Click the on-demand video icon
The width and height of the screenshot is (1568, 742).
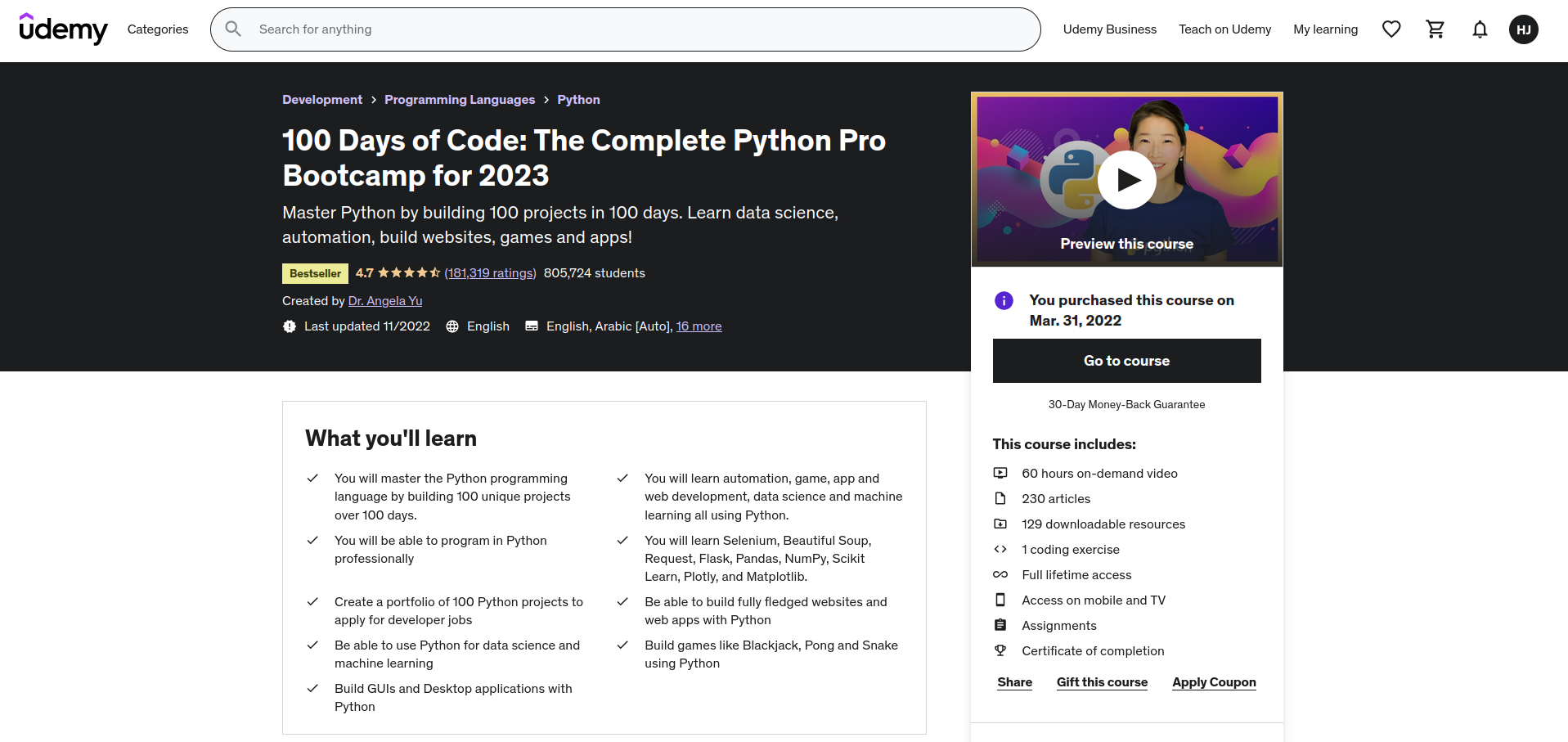[x=1000, y=474]
